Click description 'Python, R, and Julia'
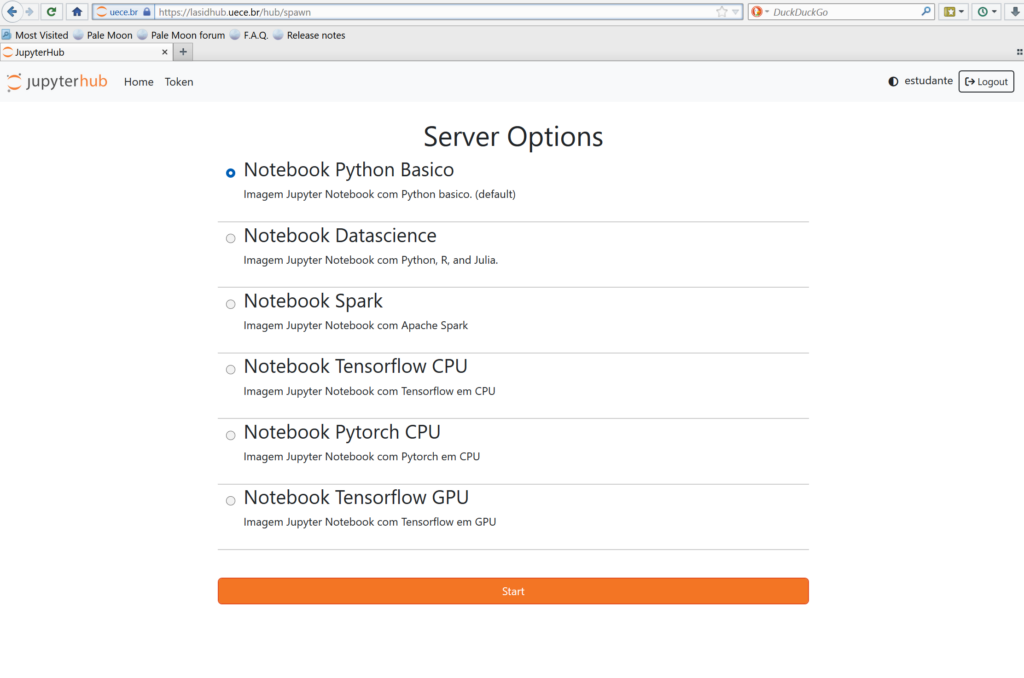This screenshot has width=1024, height=678. [x=370, y=260]
